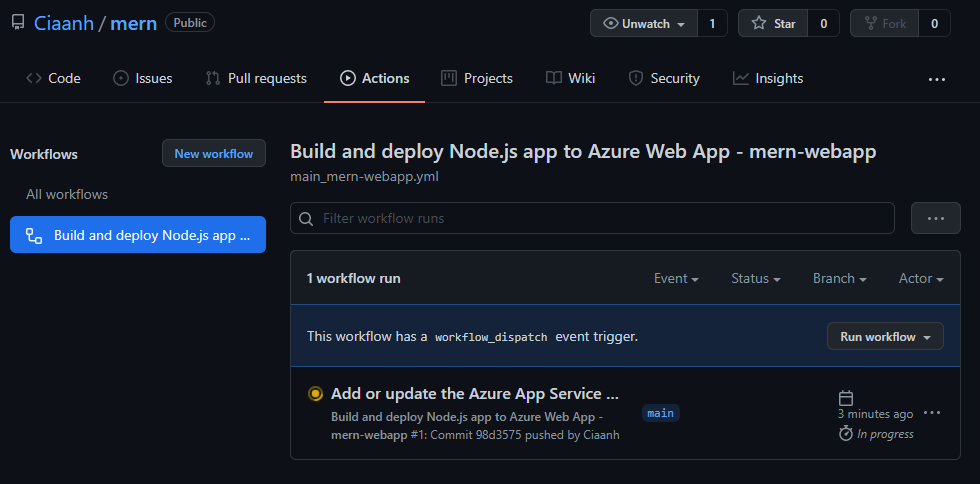Open the workflow run's three-dot menu
Image resolution: width=980 pixels, height=484 pixels.
coord(932,413)
